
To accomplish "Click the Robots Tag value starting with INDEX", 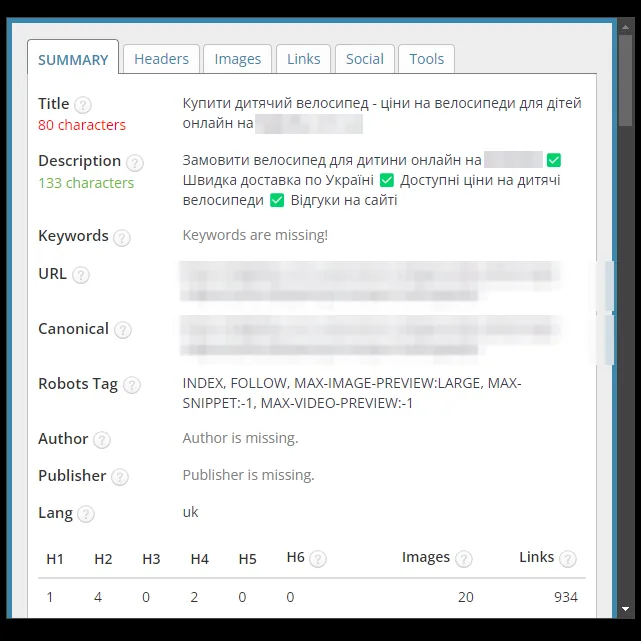I will point(352,393).
